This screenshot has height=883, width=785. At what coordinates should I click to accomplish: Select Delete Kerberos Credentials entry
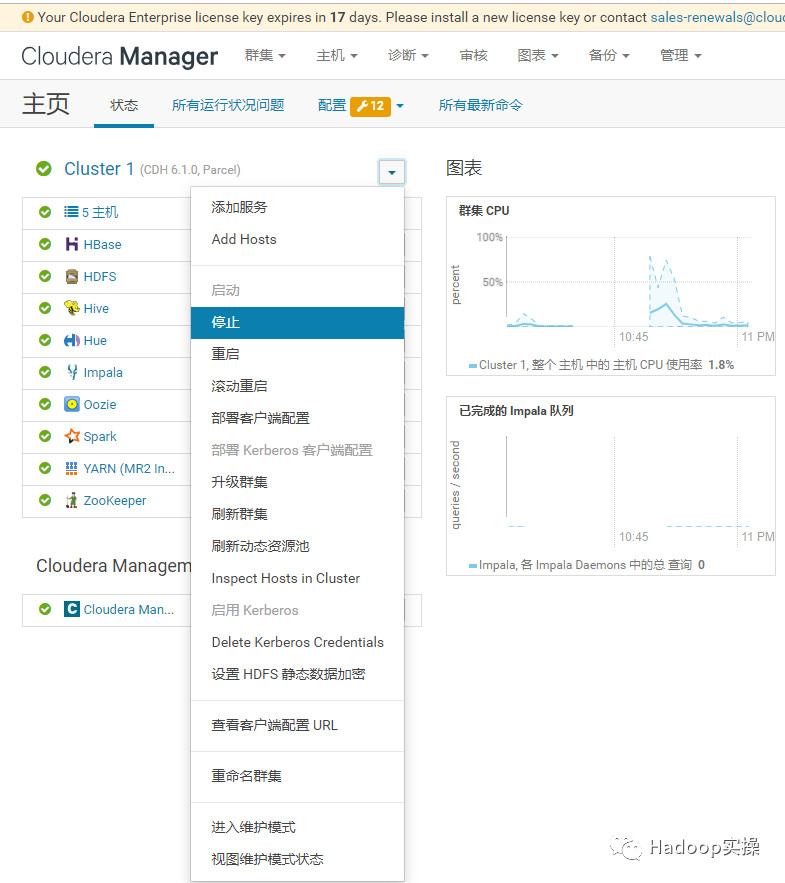[x=297, y=642]
